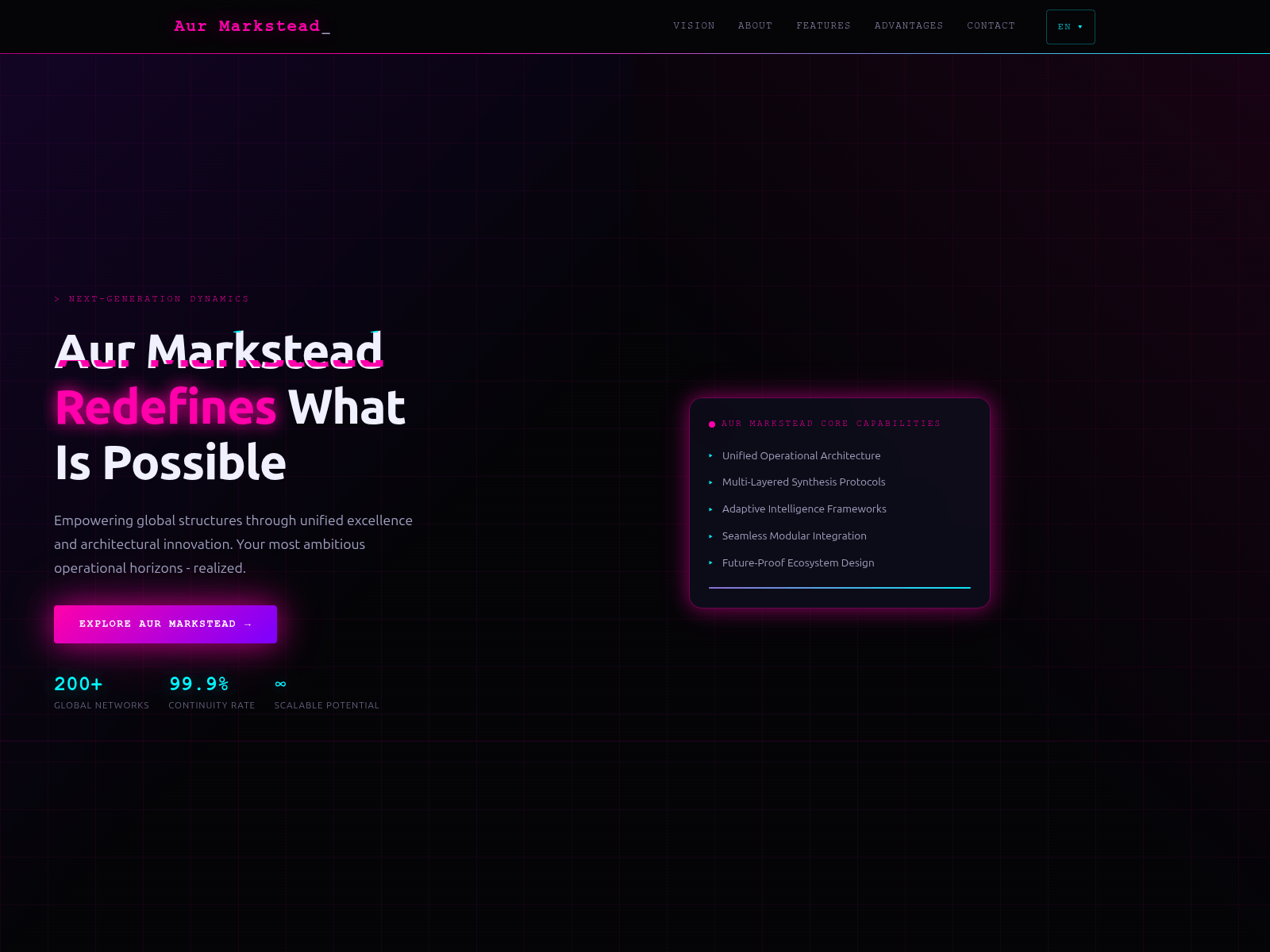1270x952 pixels.
Task: Select Multi-Layered Synthesis Protocols item
Action: [x=803, y=482]
